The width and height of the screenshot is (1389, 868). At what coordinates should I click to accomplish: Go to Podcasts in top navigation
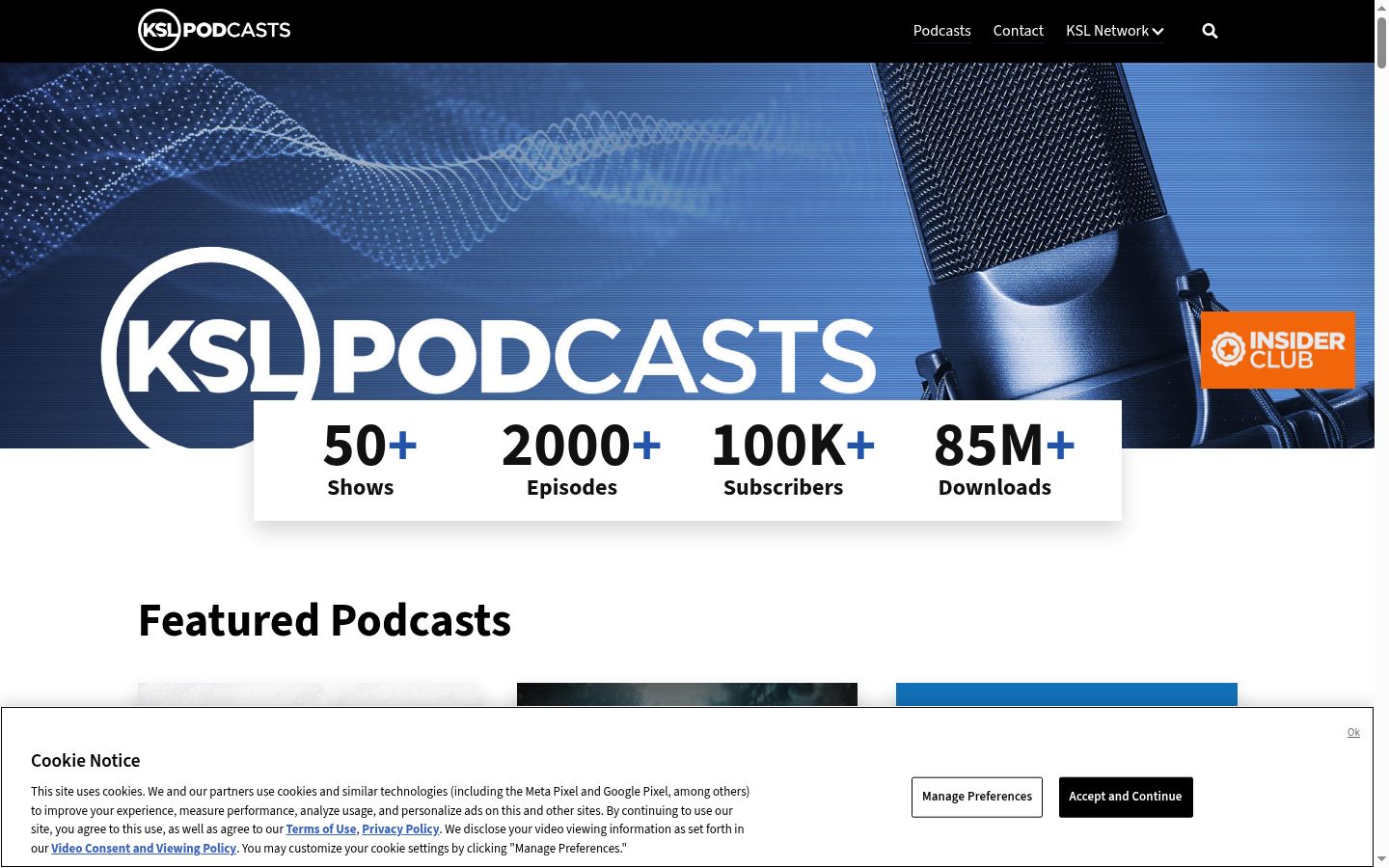coord(941,31)
